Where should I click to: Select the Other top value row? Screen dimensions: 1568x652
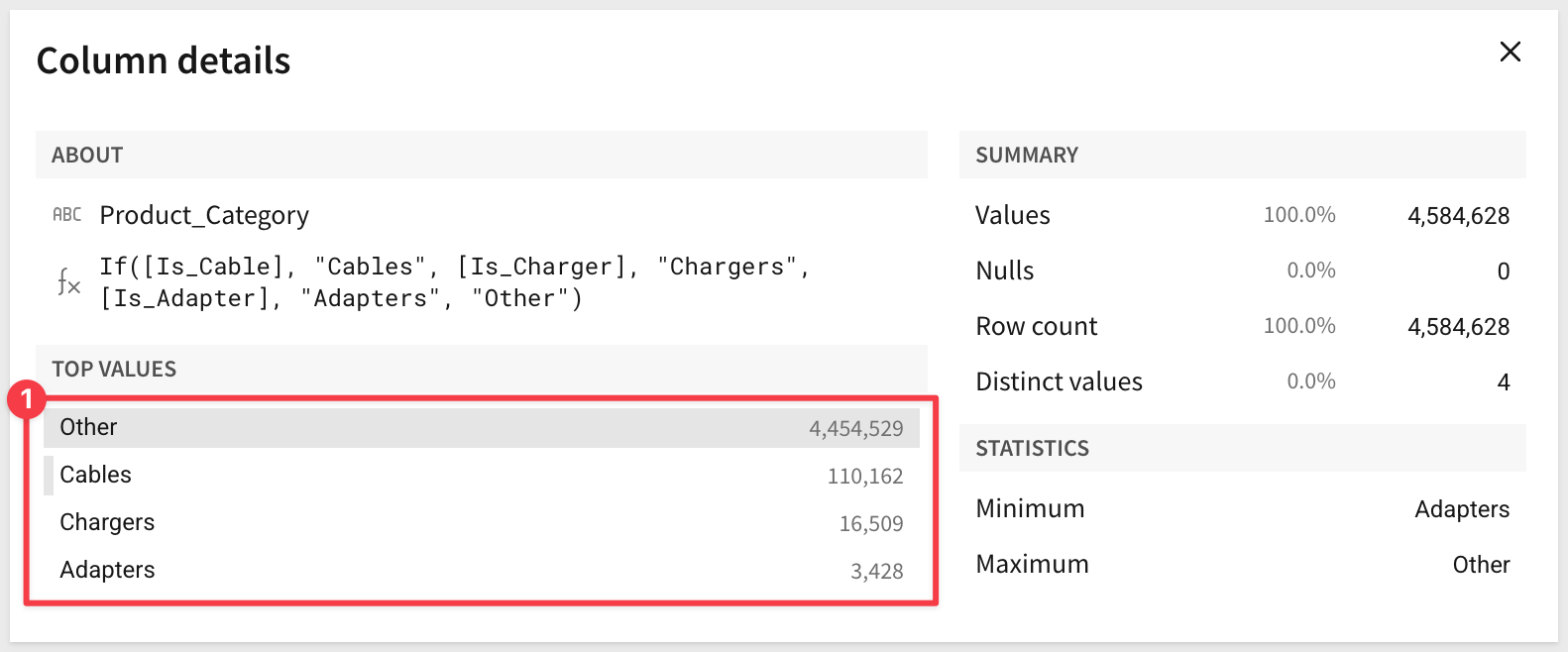481,428
